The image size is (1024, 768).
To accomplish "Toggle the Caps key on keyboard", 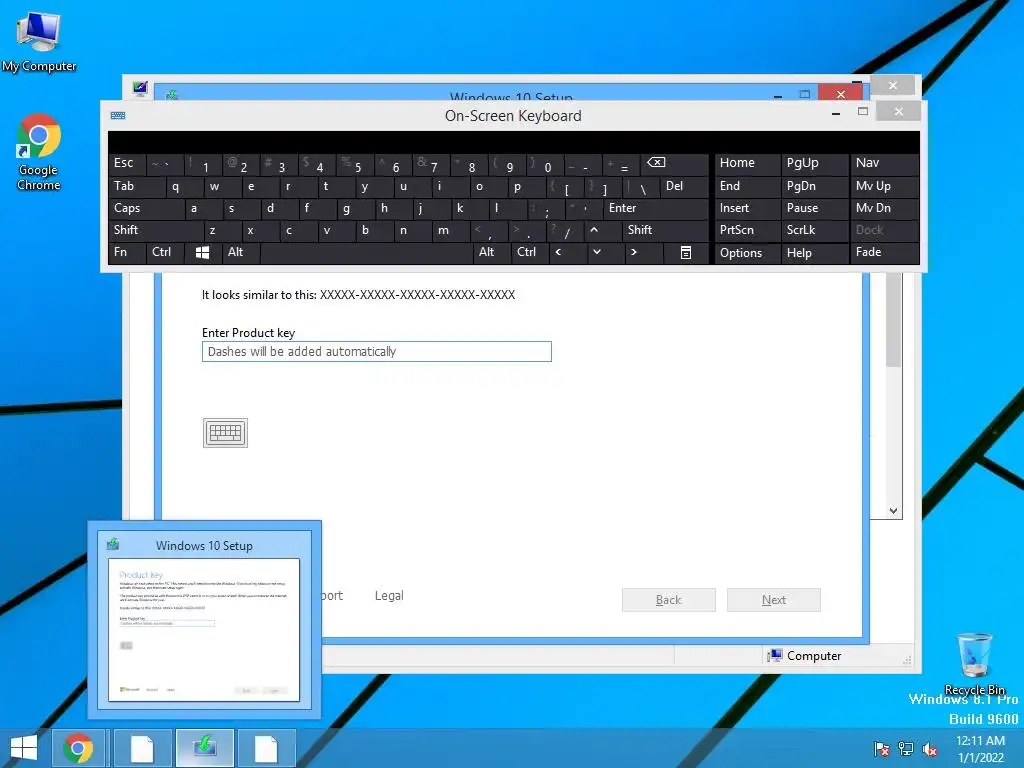I will point(146,208).
